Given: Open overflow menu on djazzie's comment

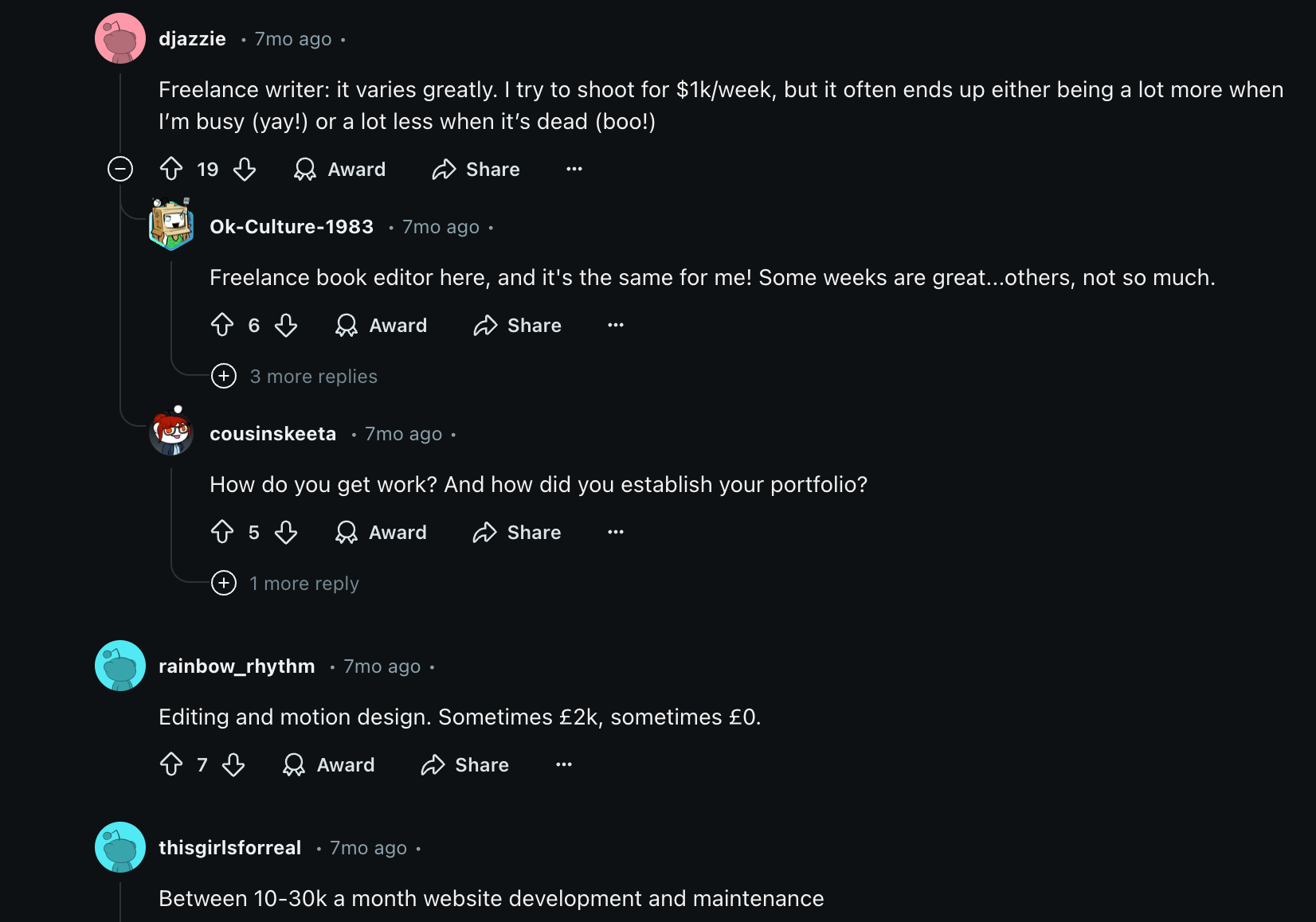Looking at the screenshot, I should click(x=574, y=169).
